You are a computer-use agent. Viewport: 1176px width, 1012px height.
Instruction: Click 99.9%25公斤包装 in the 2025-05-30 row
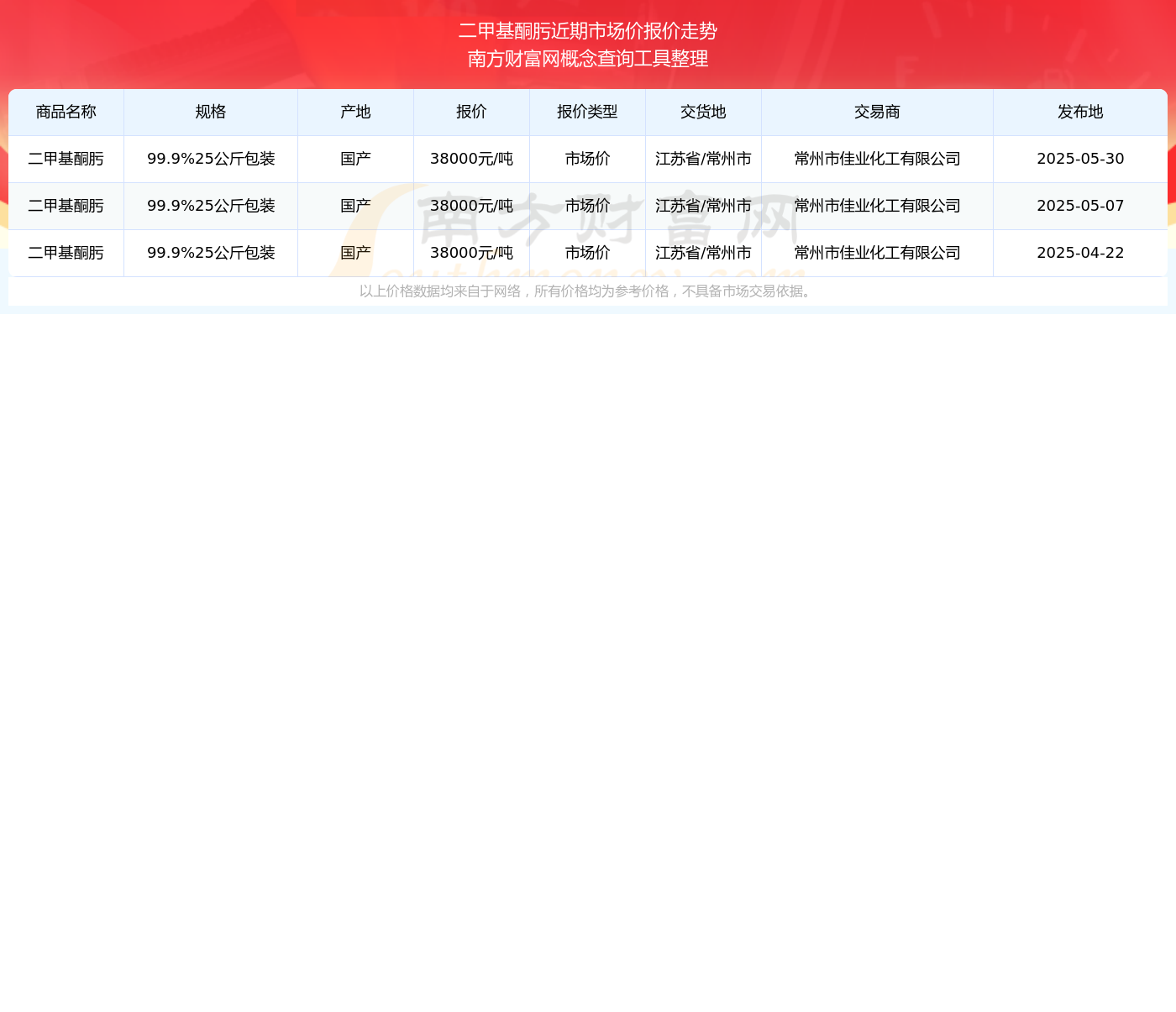click(211, 159)
